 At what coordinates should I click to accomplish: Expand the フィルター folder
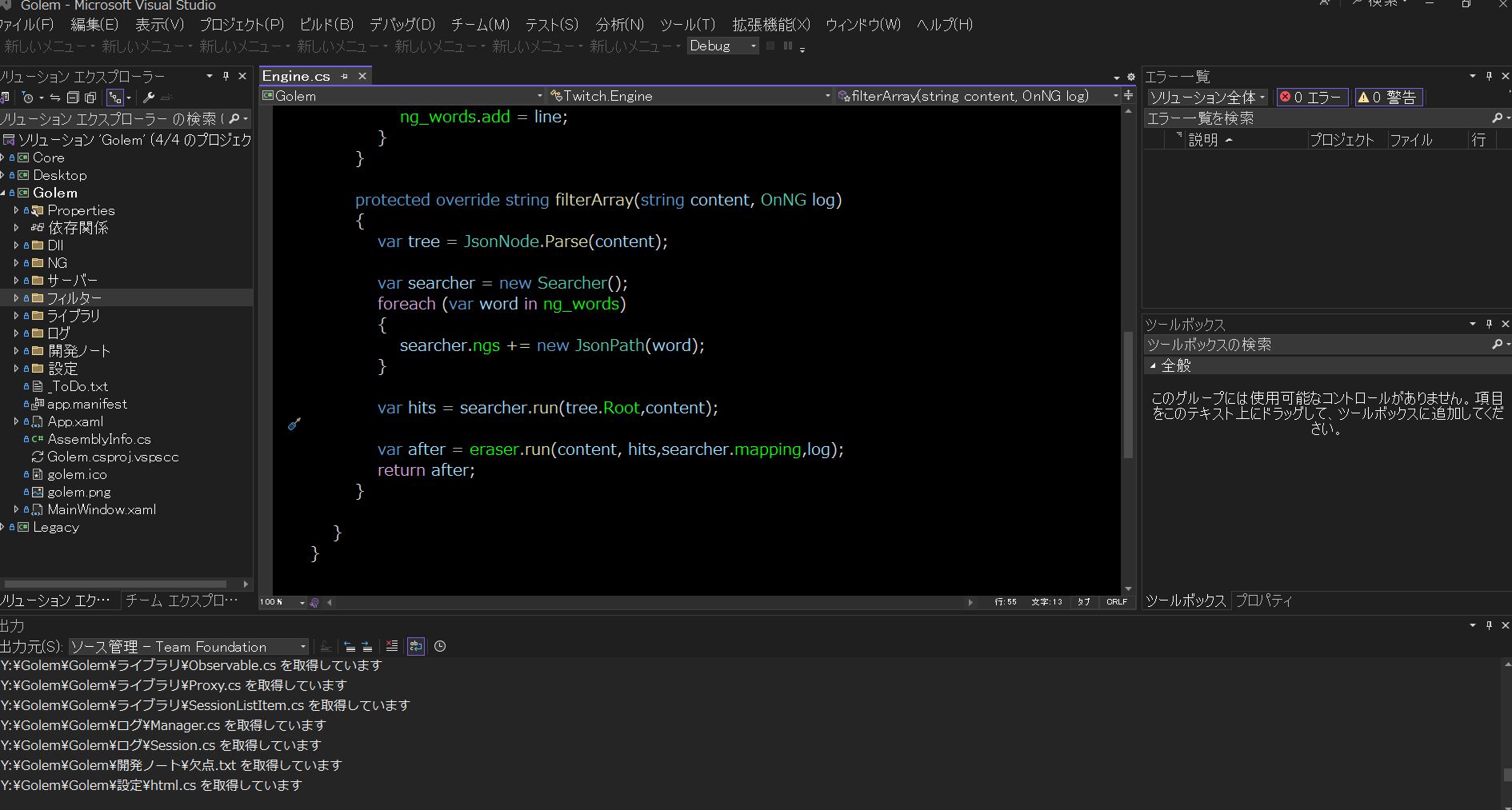click(x=16, y=298)
